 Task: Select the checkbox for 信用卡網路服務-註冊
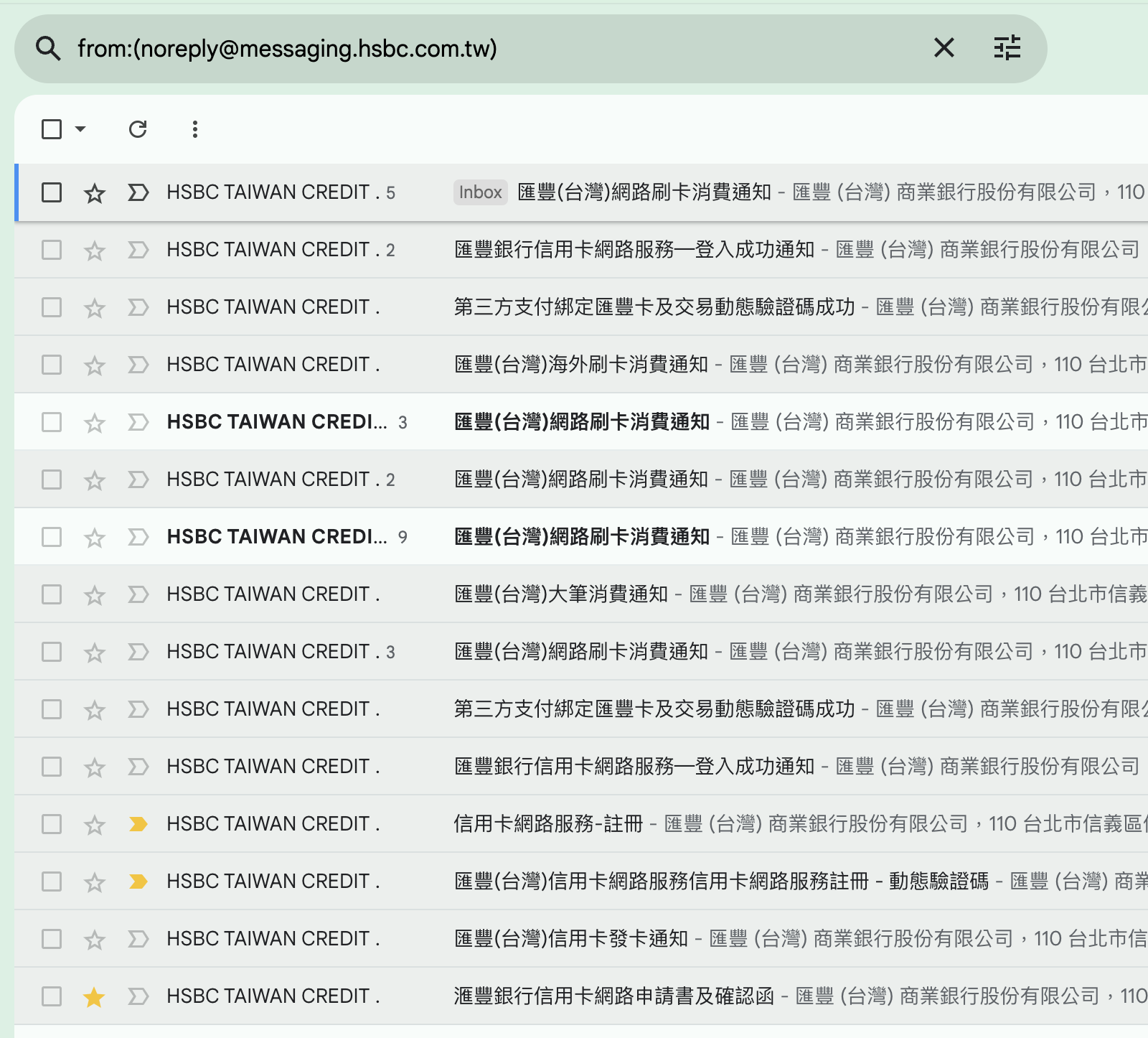(52, 824)
